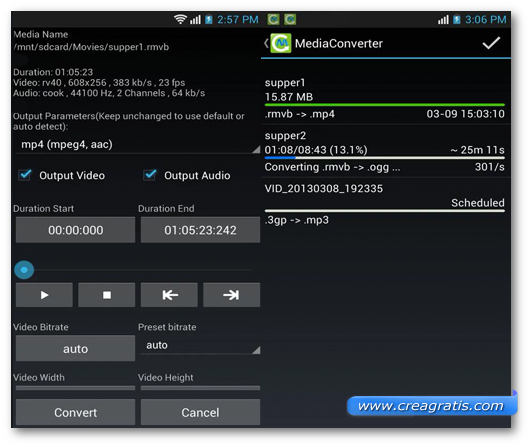Tap the stop playback button

click(x=107, y=295)
